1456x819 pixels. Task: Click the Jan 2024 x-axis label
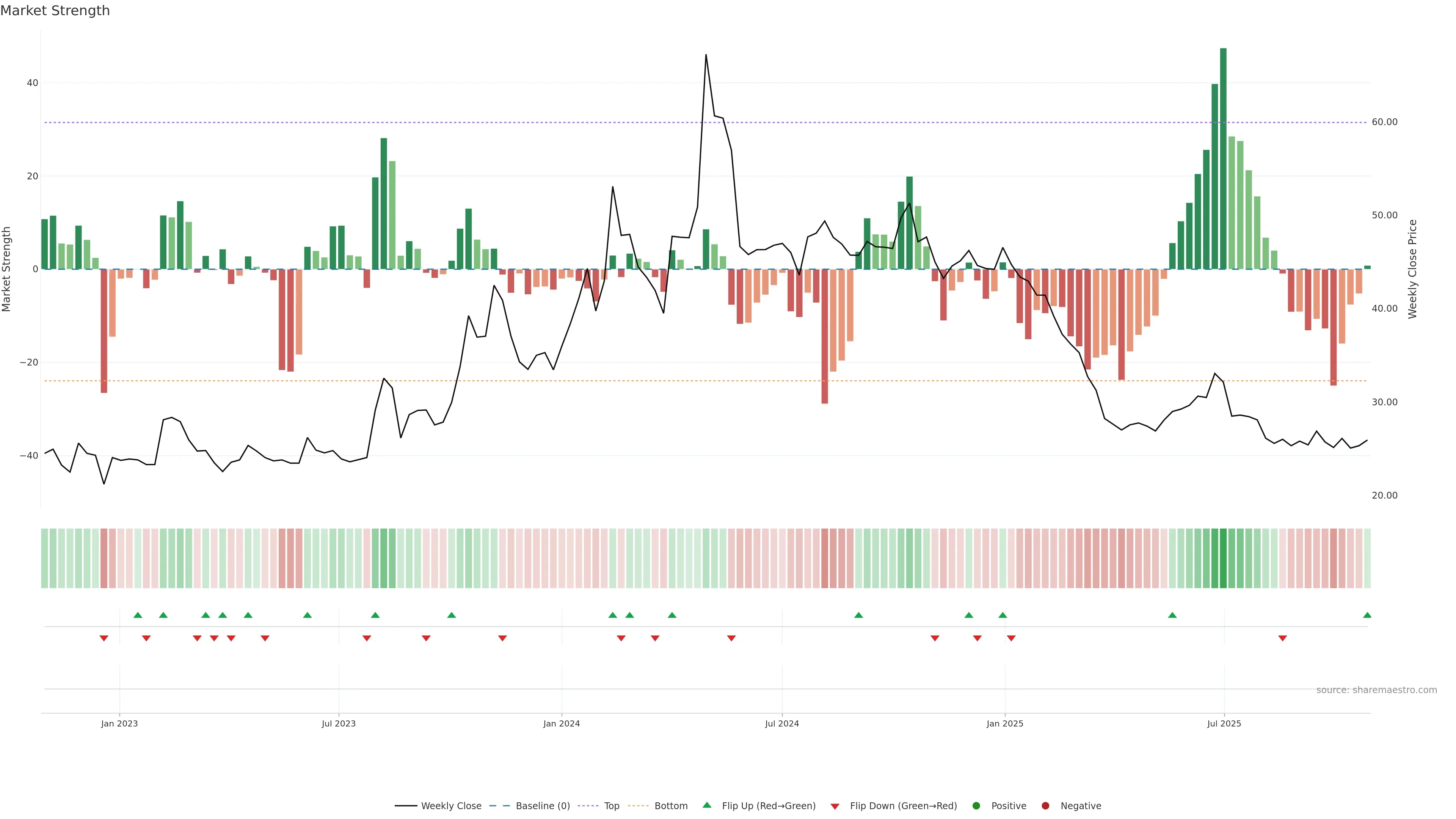point(561,723)
